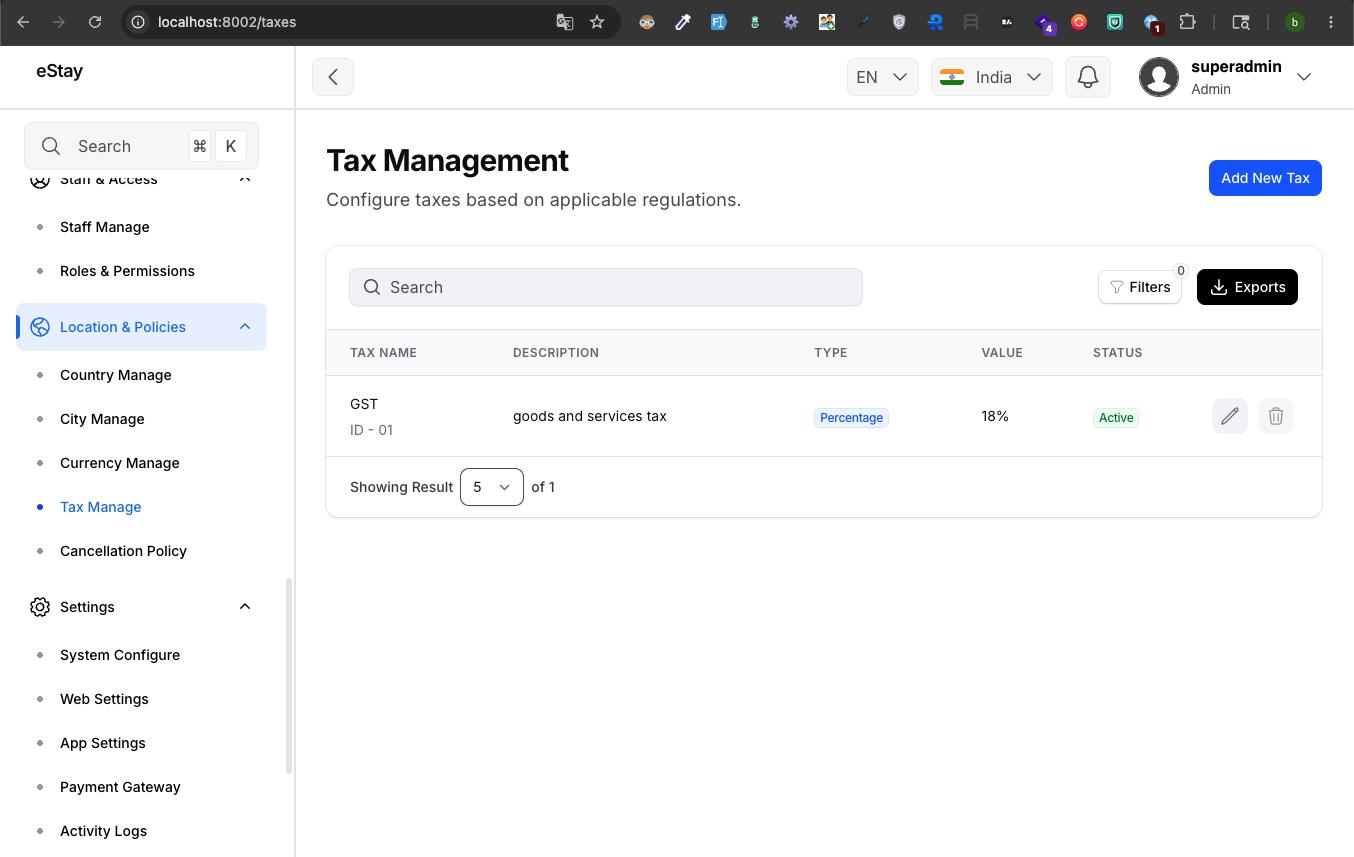Click the 18% value cell
Image resolution: width=1354 pixels, height=857 pixels.
pyautogui.click(x=995, y=416)
